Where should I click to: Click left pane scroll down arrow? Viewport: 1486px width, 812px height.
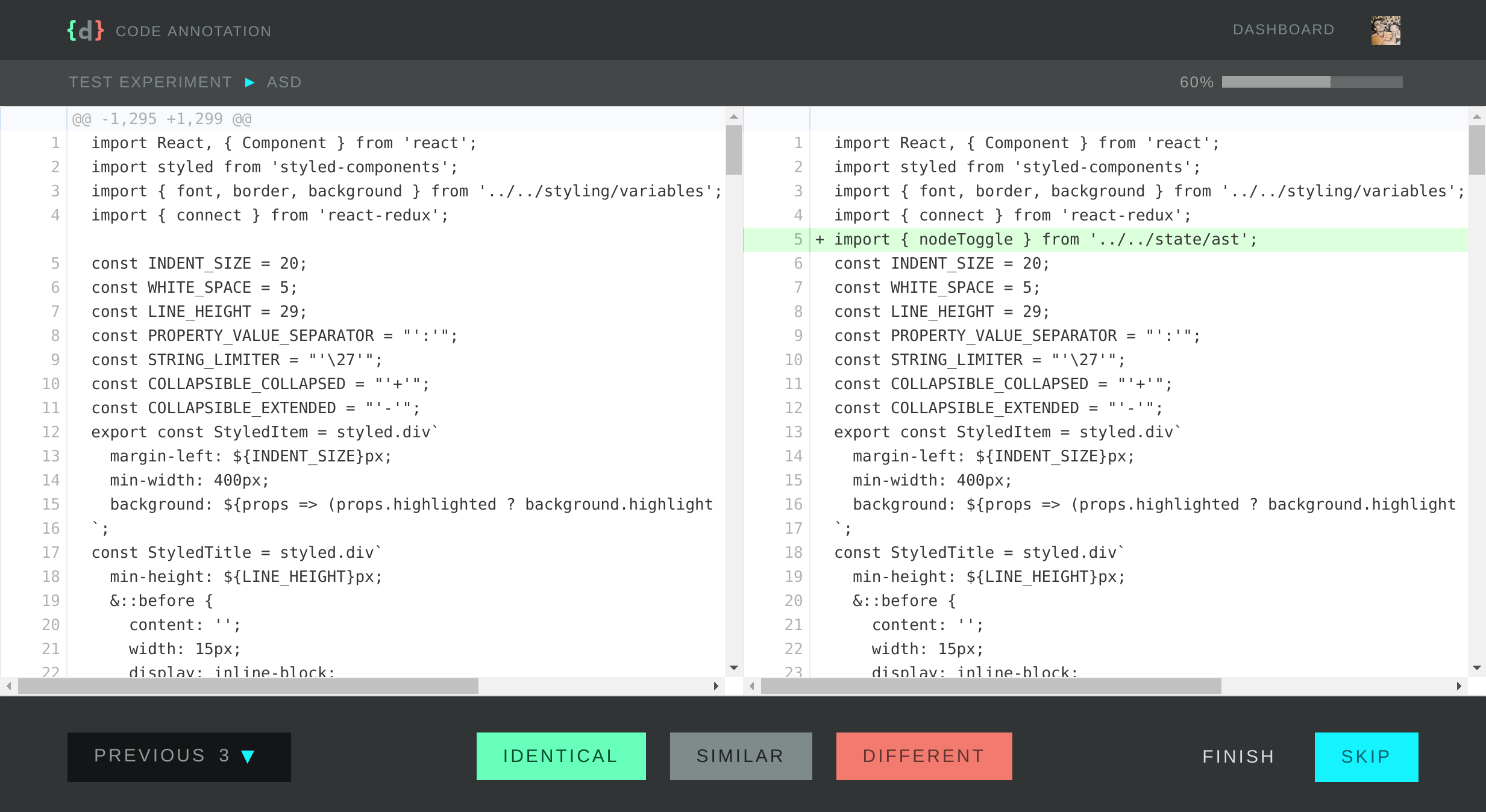(733, 667)
